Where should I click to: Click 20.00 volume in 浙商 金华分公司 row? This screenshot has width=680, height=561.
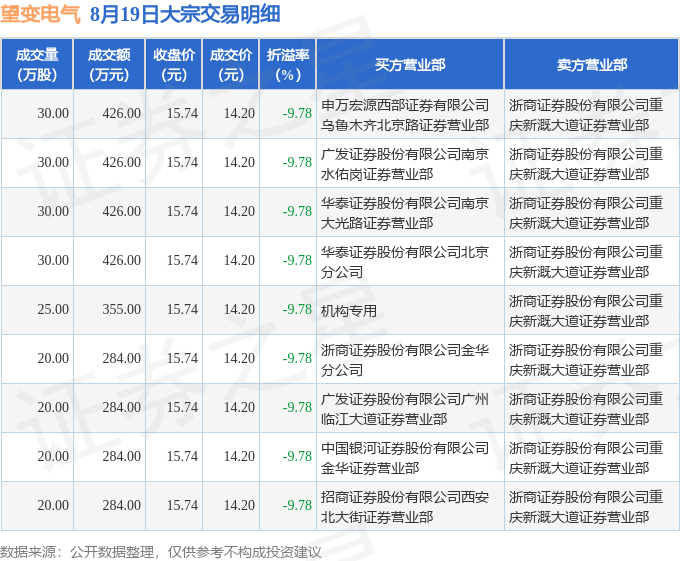pos(53,359)
